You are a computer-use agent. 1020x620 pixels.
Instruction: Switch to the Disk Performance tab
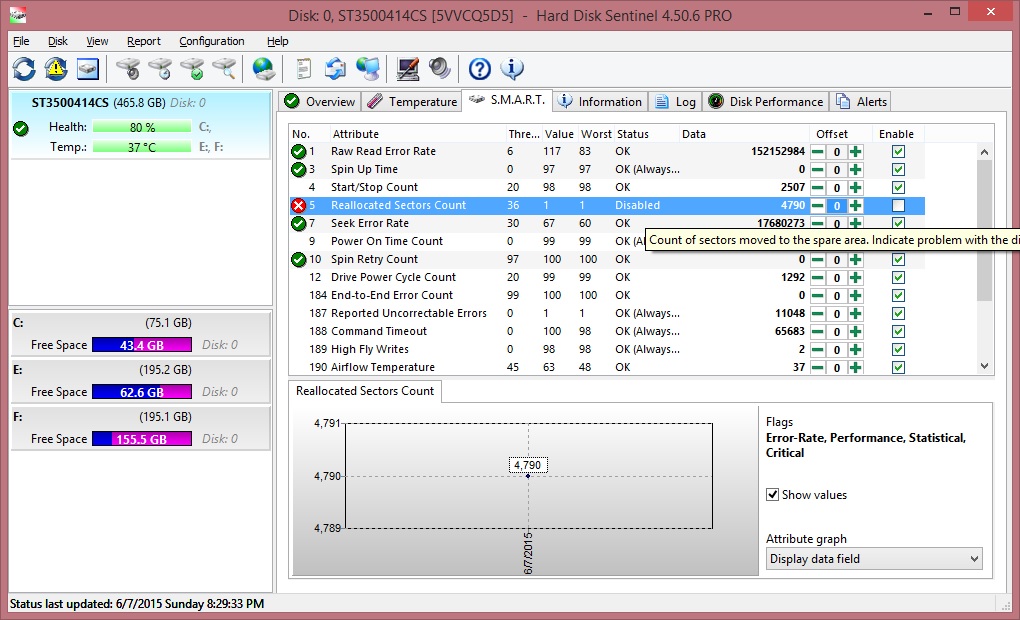coord(766,101)
